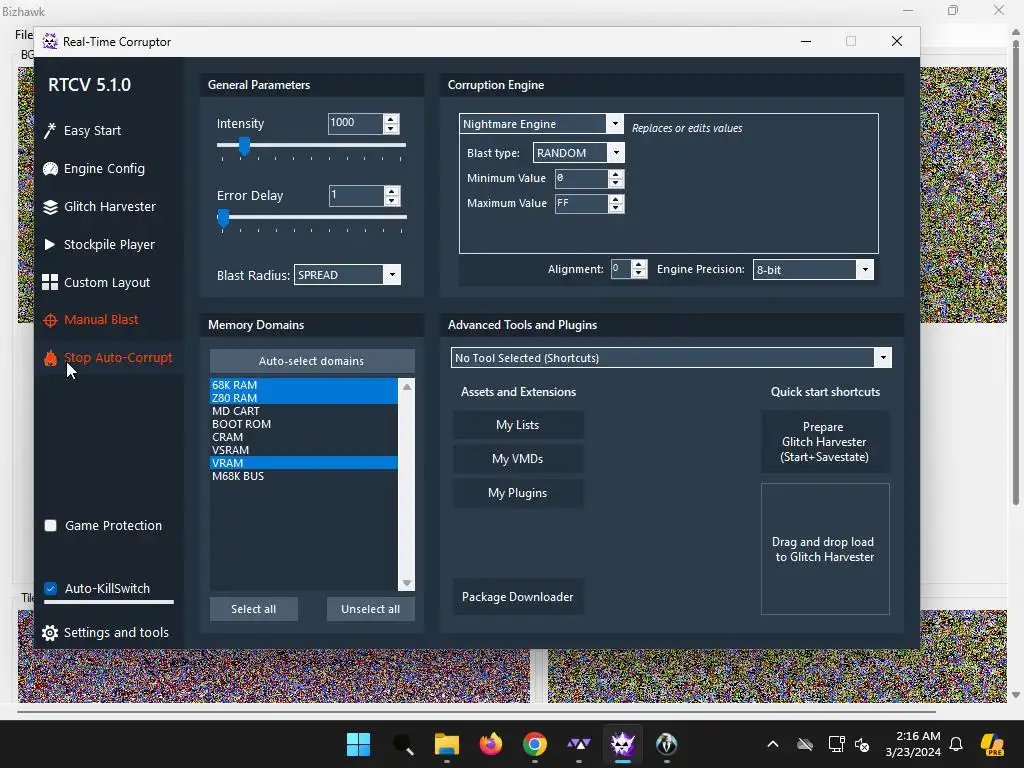
Task: Increase Alignment with the up arrow
Action: (639, 264)
